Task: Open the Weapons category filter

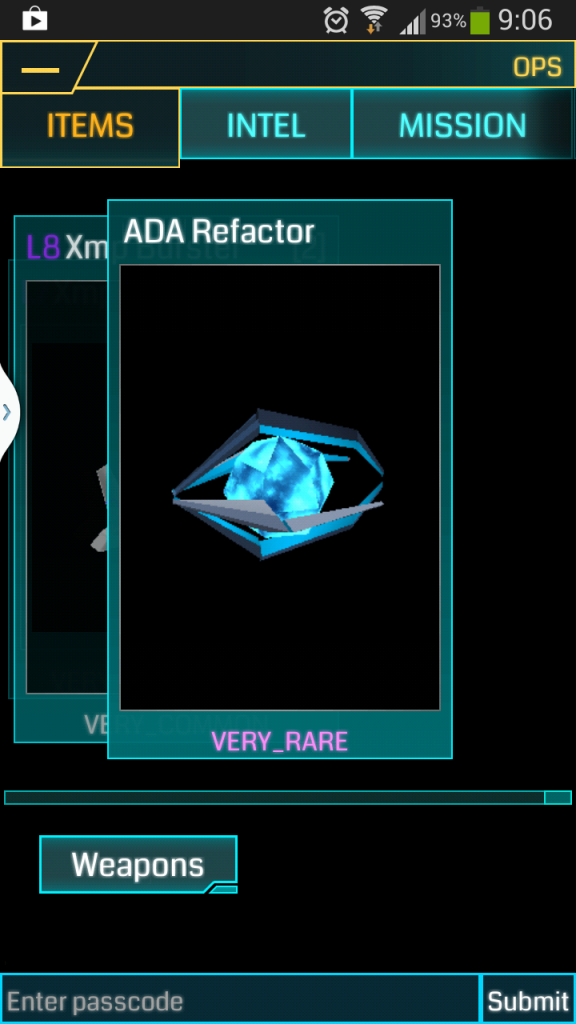Action: pyautogui.click(x=138, y=864)
